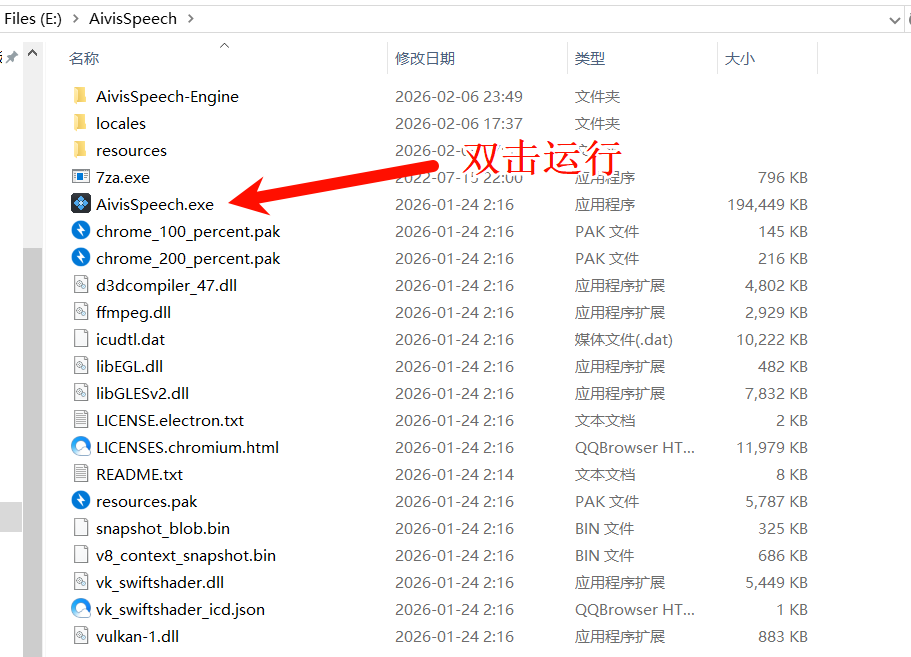Click the folder name AivisSpeech-Engine
This screenshot has height=657, width=911.
(x=167, y=96)
